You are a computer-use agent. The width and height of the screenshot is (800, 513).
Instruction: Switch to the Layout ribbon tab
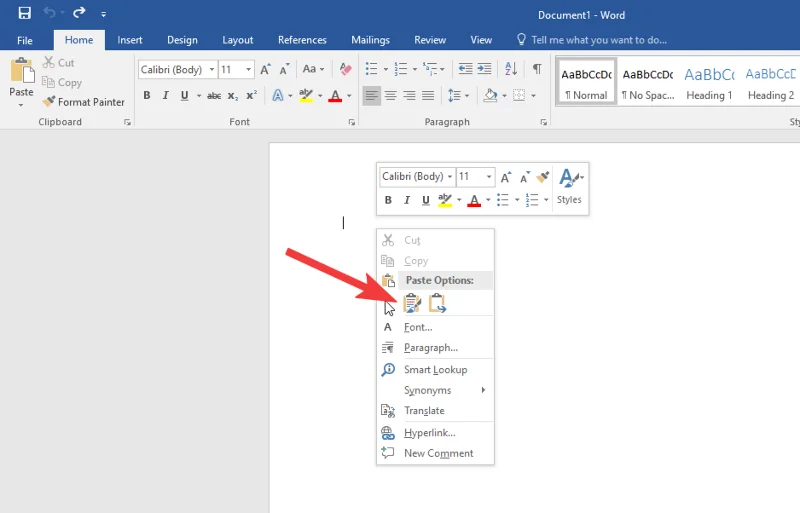[237, 40]
